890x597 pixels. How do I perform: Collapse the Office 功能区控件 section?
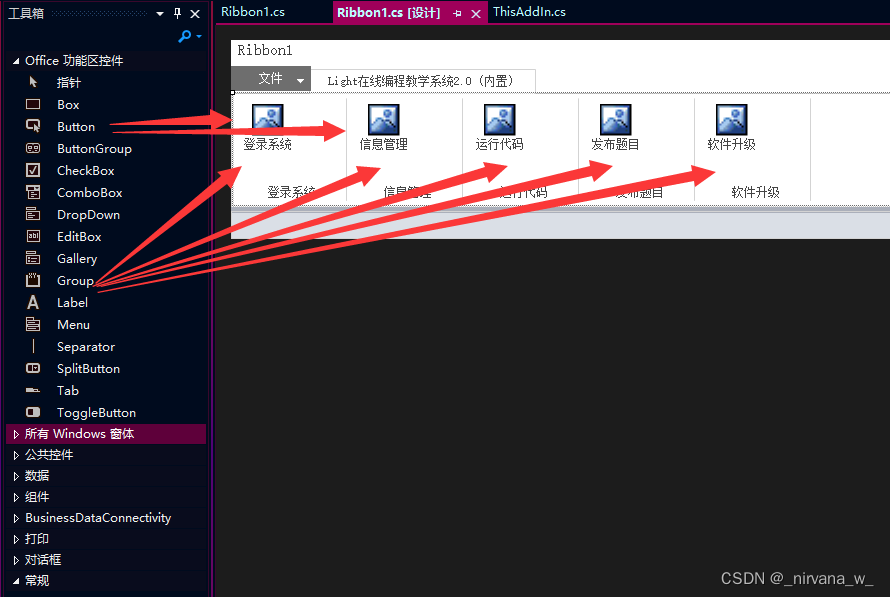point(16,61)
